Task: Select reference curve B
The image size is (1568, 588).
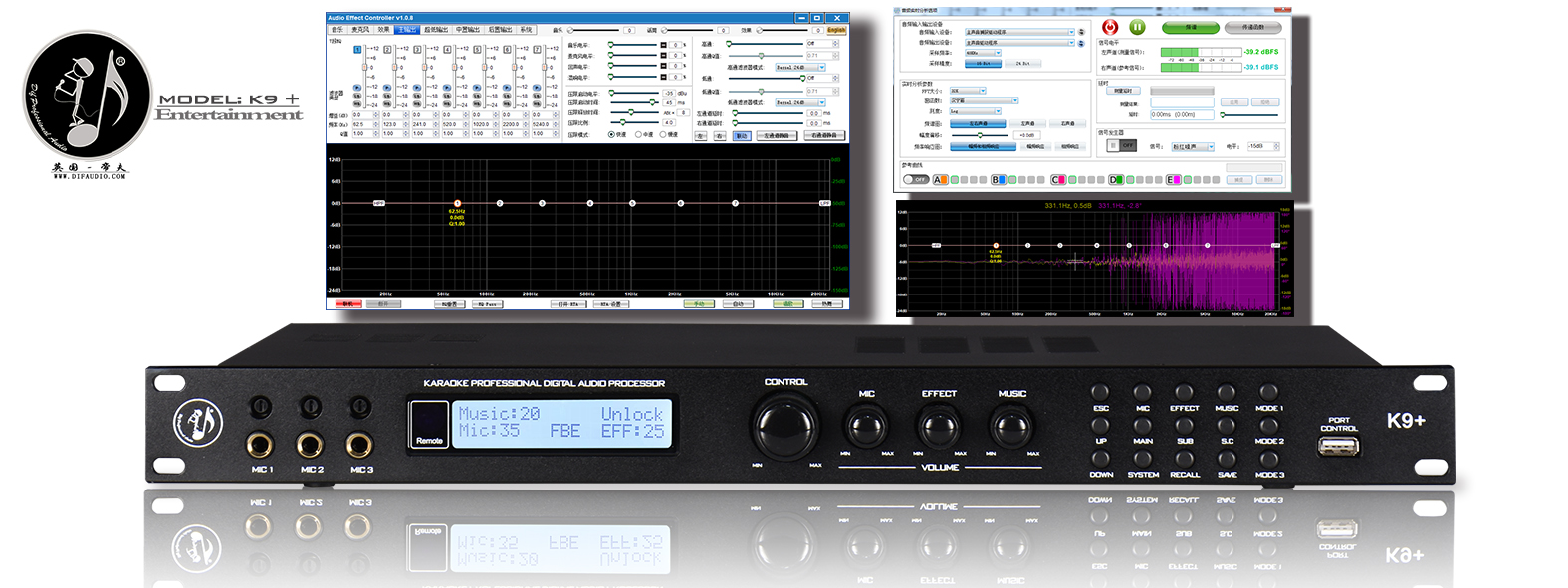Action: coord(998,180)
